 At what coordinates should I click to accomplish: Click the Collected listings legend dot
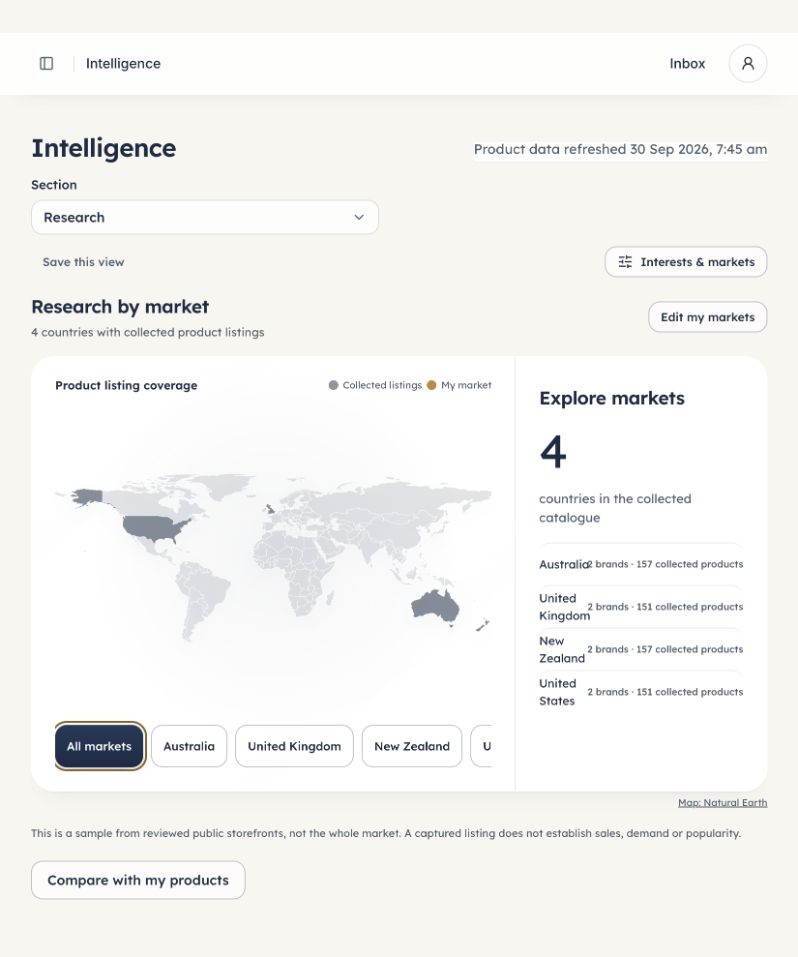333,385
